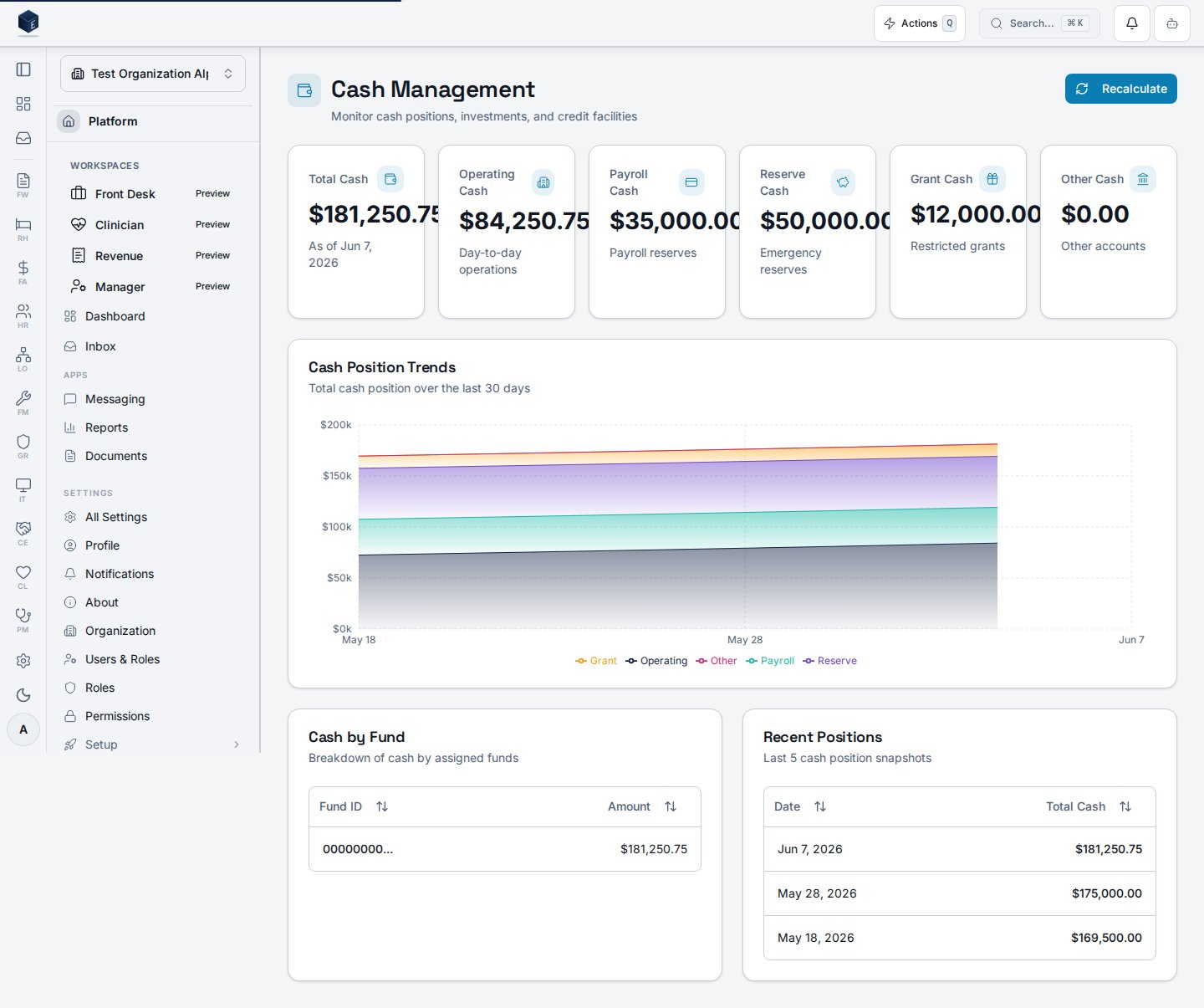The image size is (1204, 1008).
Task: Open About page
Action: [153, 602]
